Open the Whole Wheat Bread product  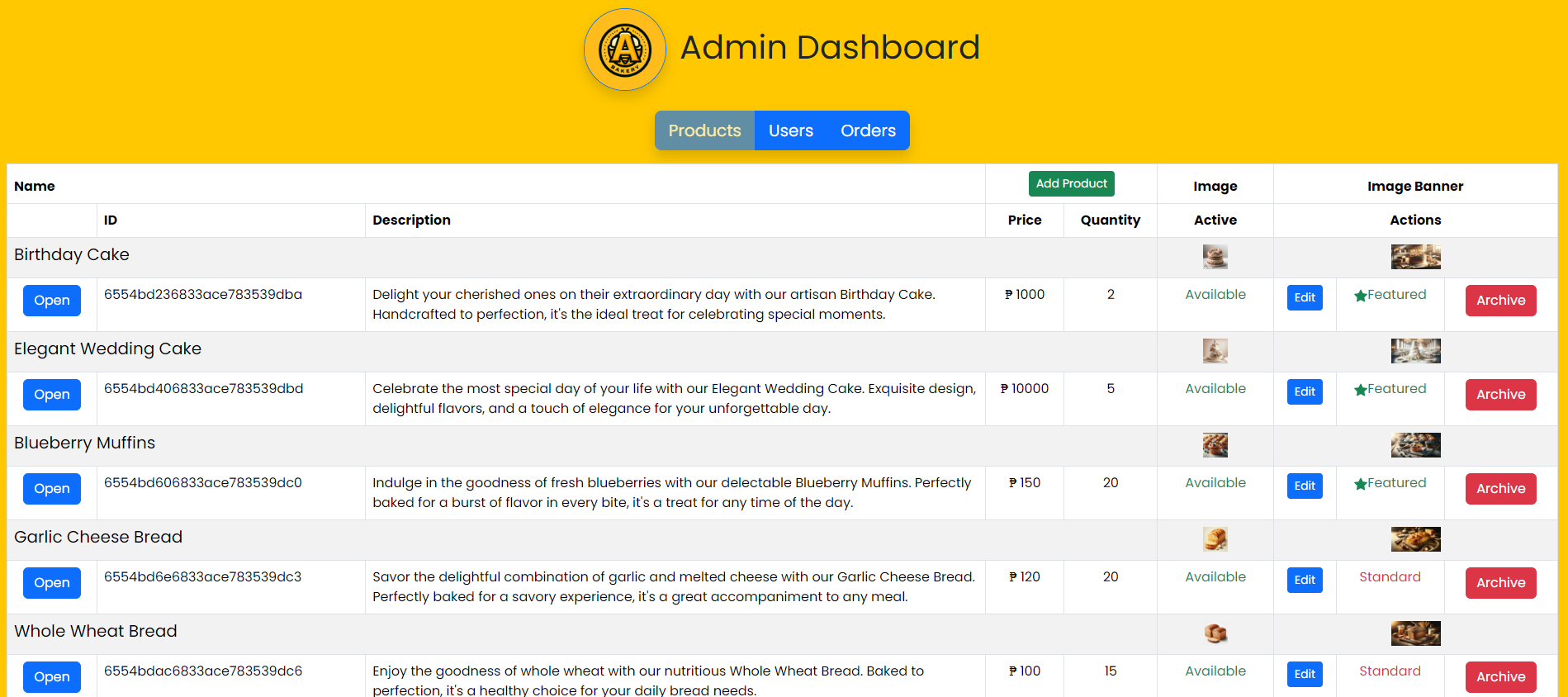52,677
